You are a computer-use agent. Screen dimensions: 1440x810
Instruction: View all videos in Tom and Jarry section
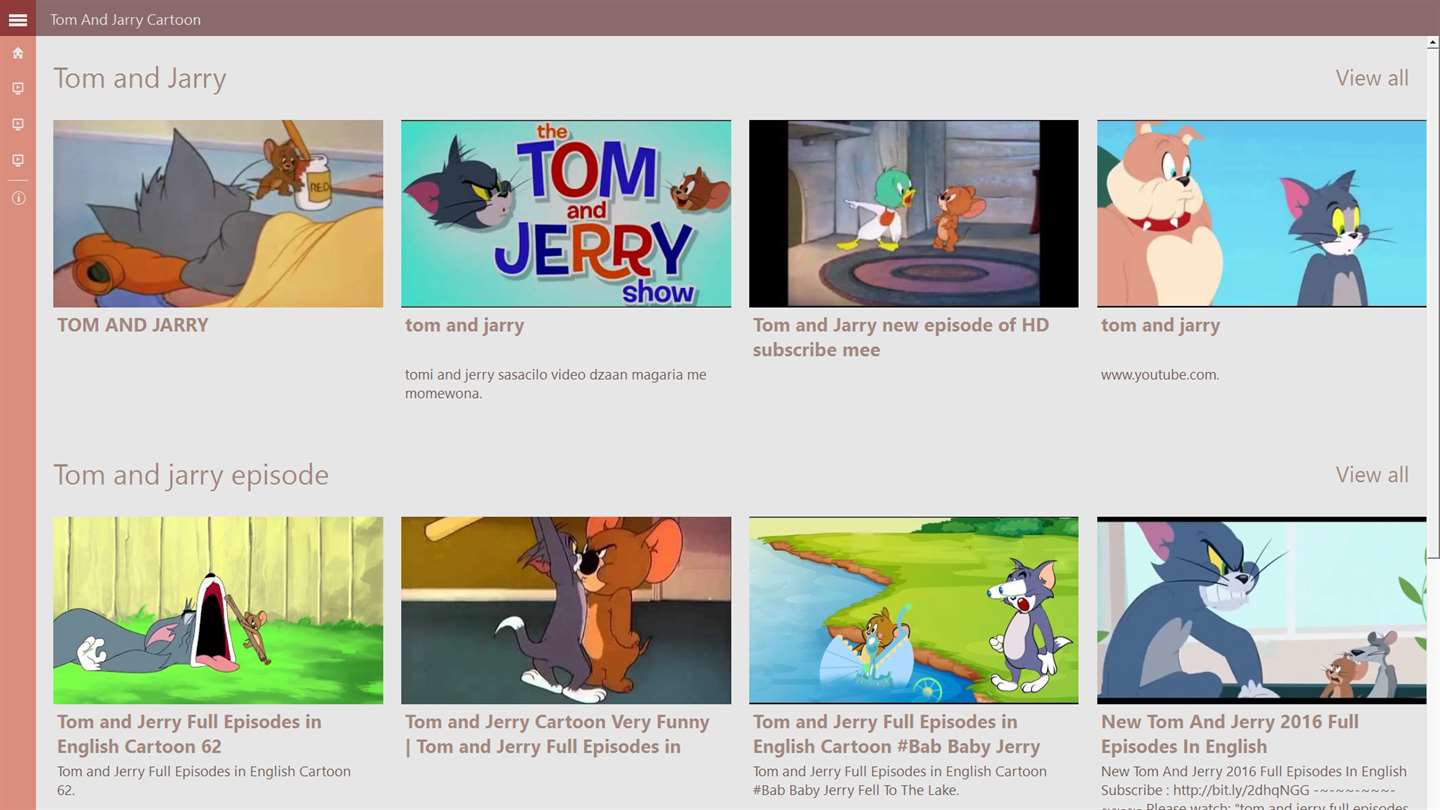click(1372, 78)
